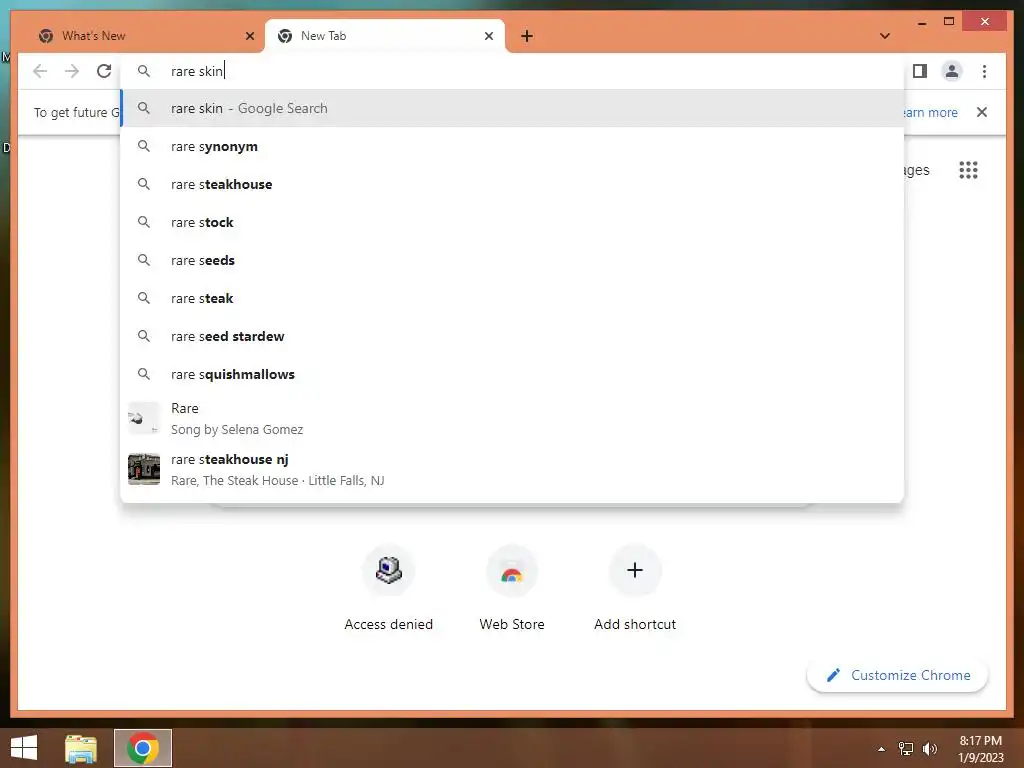The width and height of the screenshot is (1024, 768).
Task: Click the browser forward arrow
Action: click(x=72, y=71)
